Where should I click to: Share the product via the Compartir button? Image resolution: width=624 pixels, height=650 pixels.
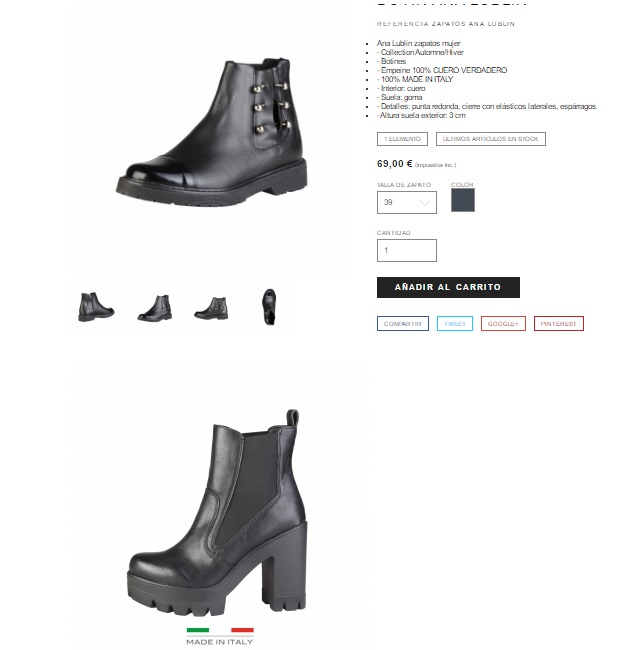[403, 323]
